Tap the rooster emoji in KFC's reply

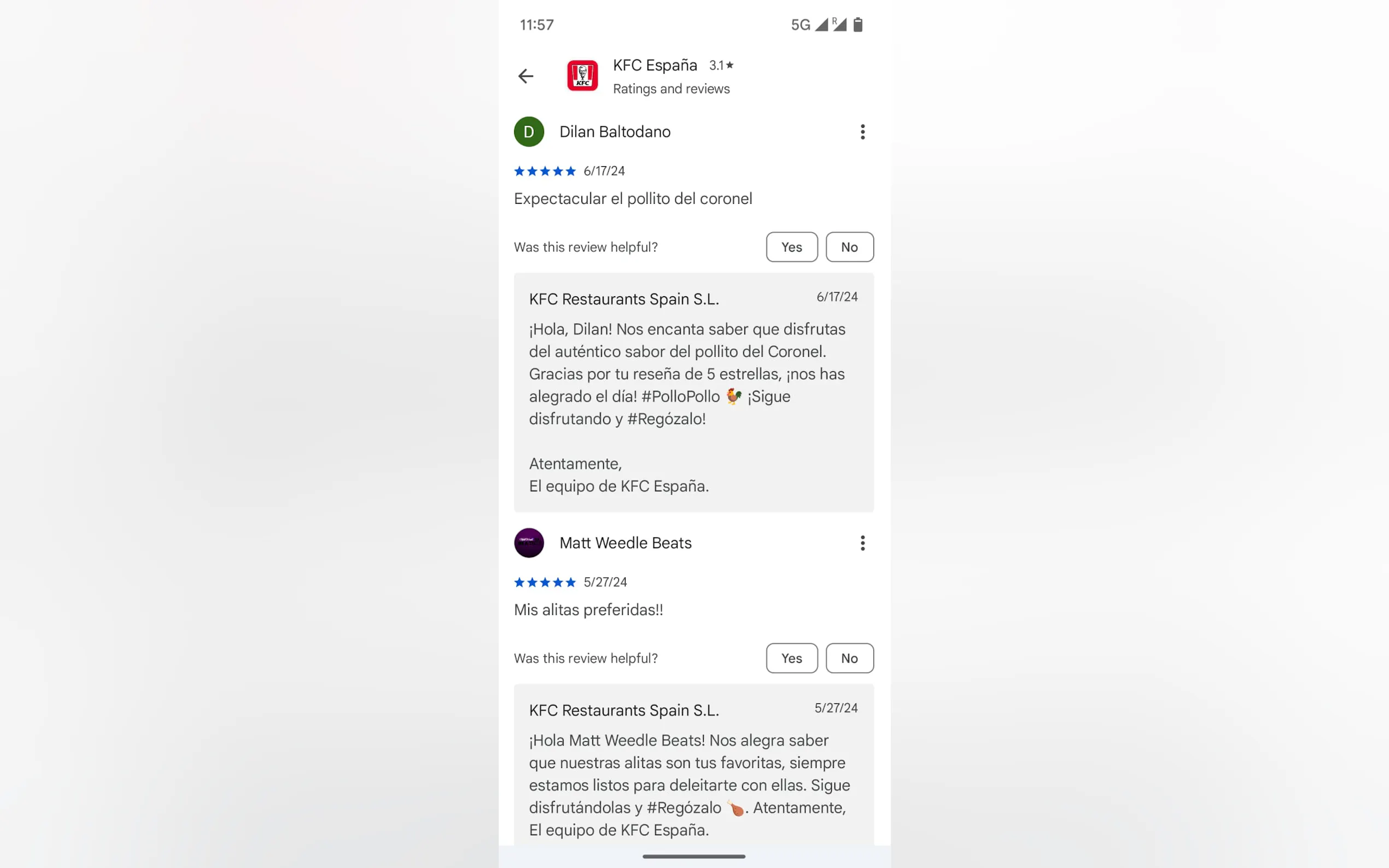coord(733,396)
